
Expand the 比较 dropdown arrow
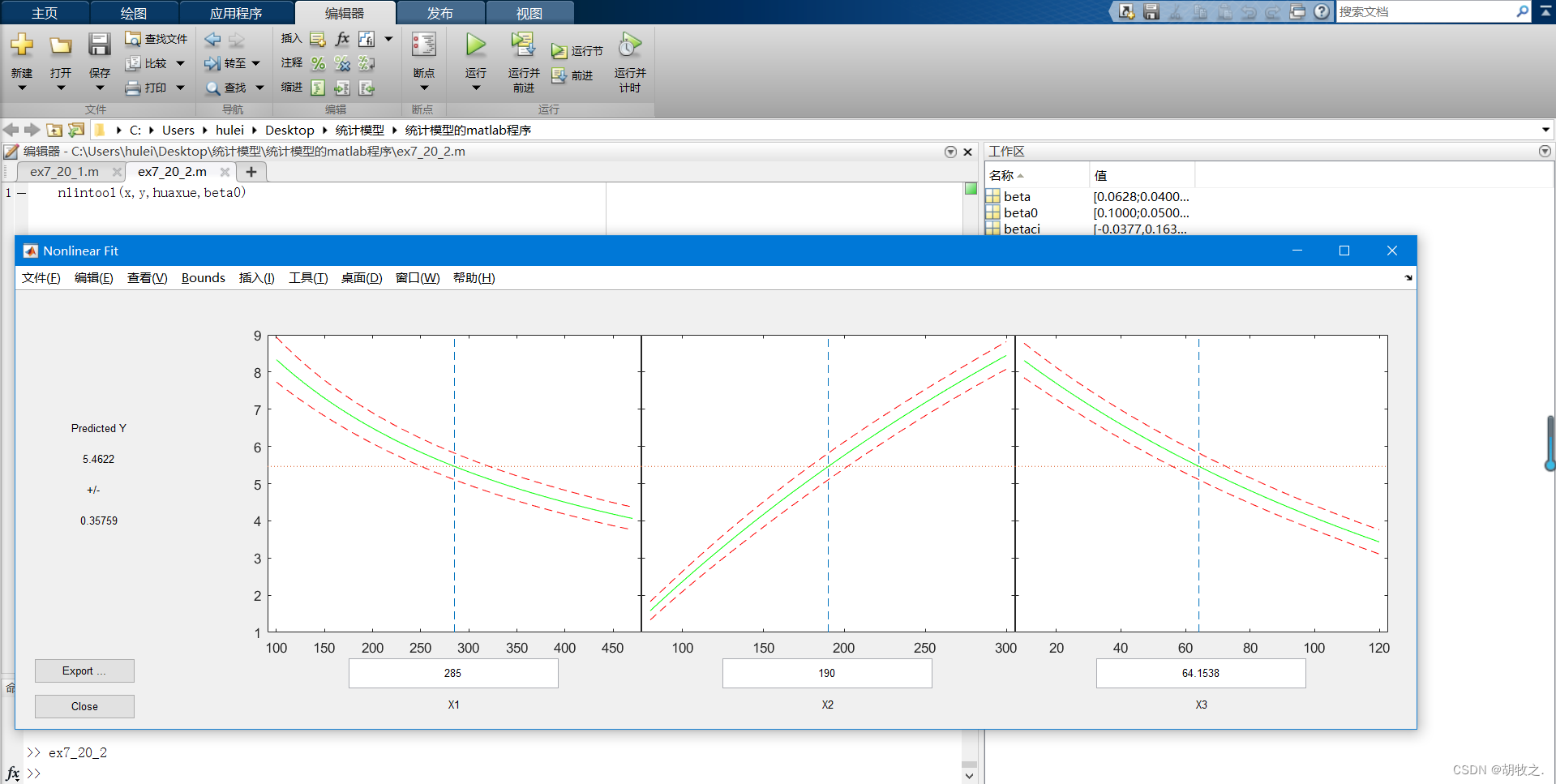coord(180,63)
